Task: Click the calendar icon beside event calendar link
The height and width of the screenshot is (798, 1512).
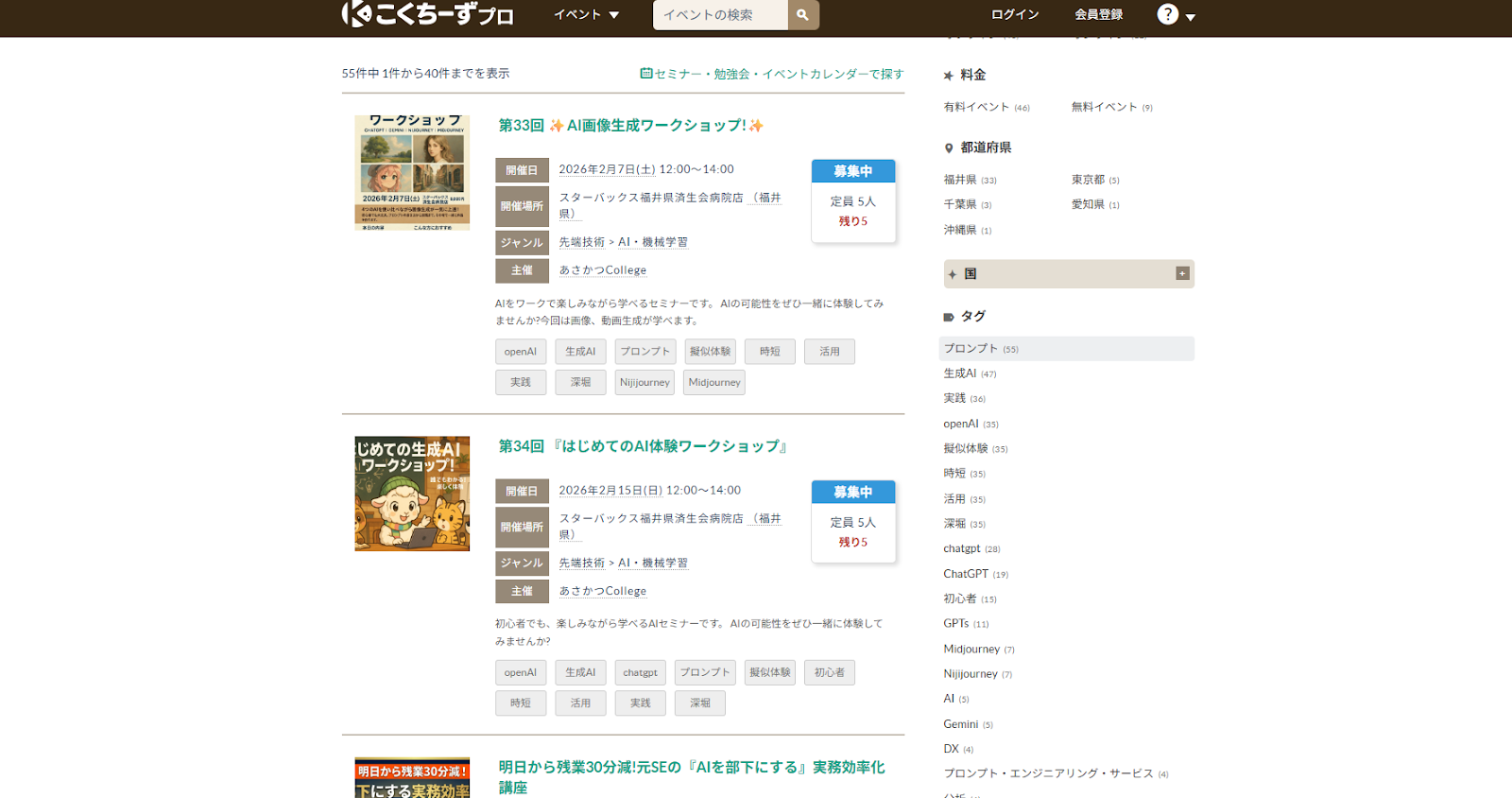Action: click(646, 74)
